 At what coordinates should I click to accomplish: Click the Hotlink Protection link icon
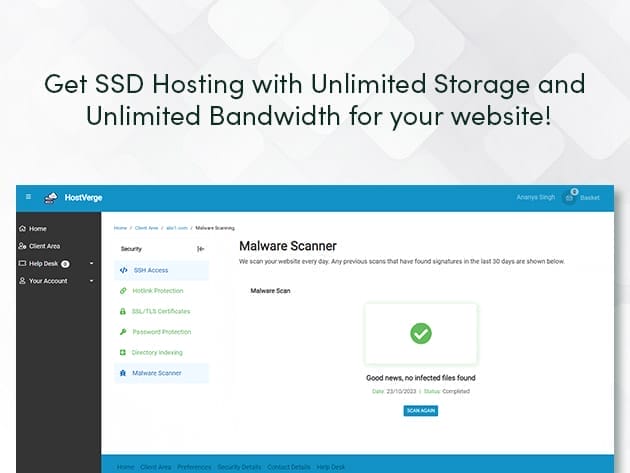[x=123, y=291]
